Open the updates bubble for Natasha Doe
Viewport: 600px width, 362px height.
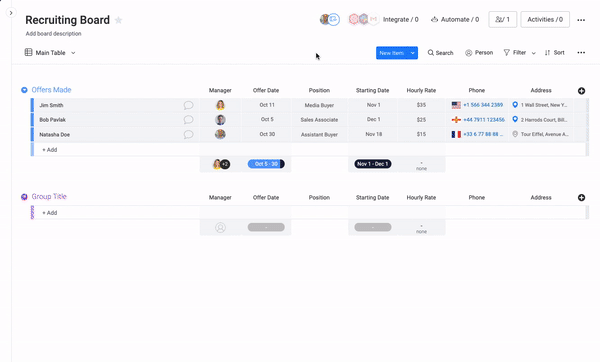pos(188,134)
